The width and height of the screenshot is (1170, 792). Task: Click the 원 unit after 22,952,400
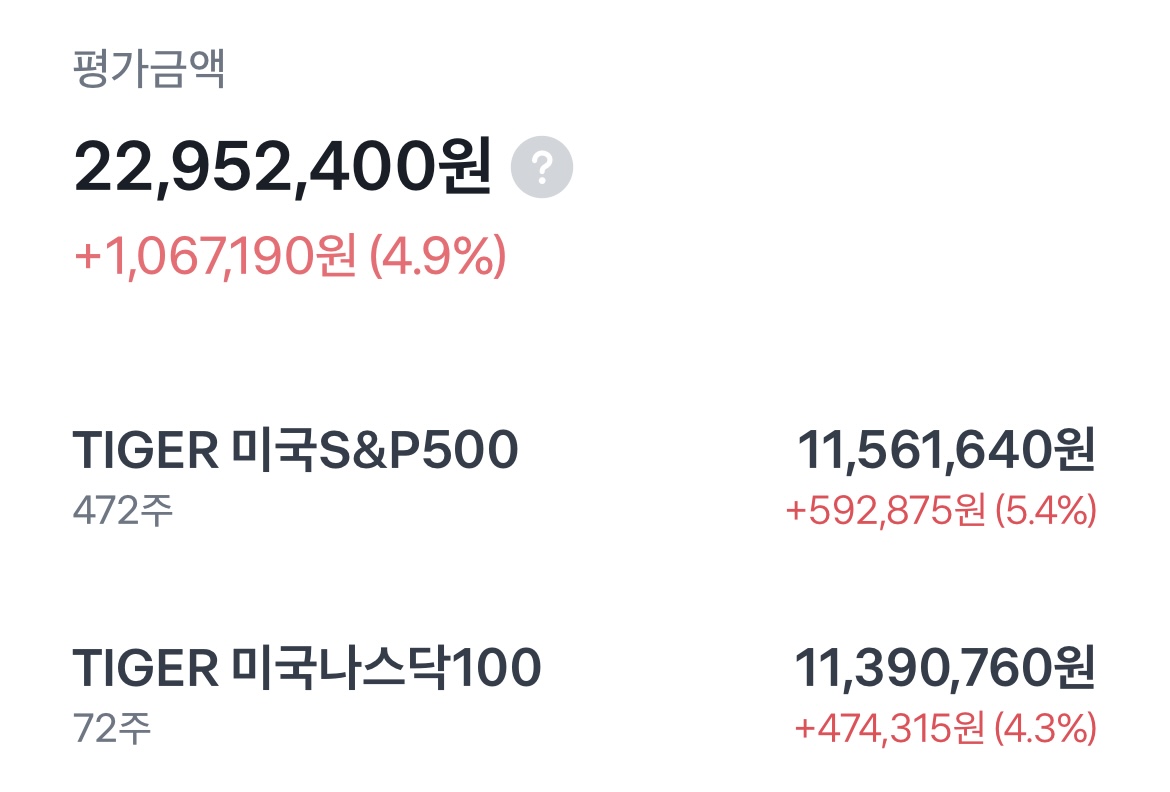pos(465,168)
